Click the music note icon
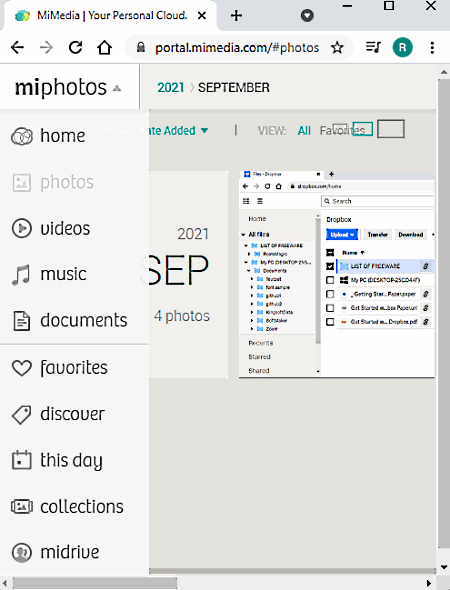This screenshot has height=590, width=450. point(21,275)
